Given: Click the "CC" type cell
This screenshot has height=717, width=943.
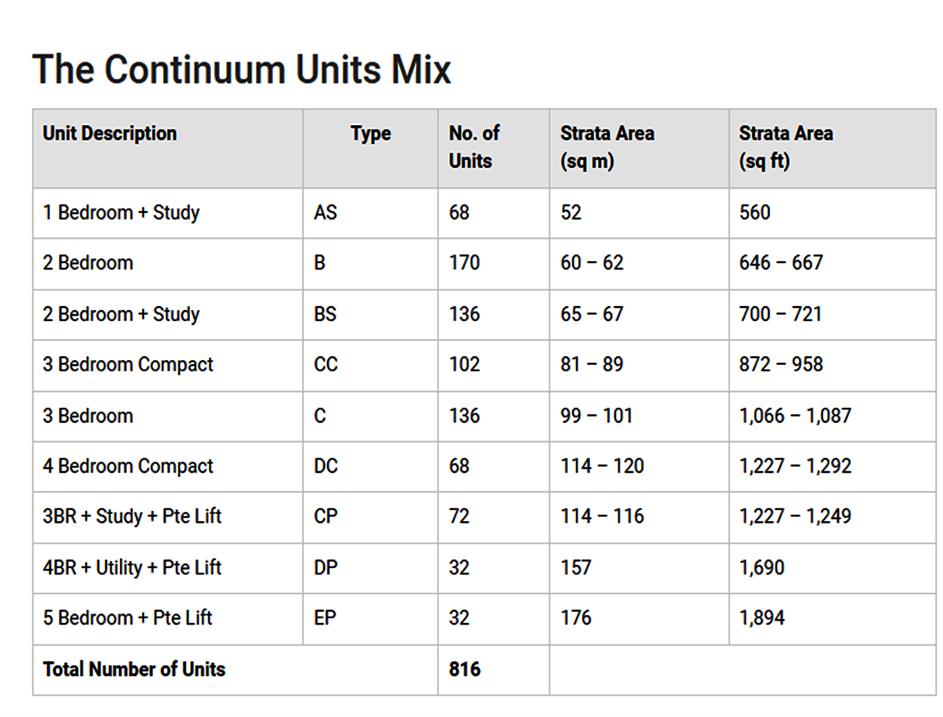Looking at the screenshot, I should 326,365.
